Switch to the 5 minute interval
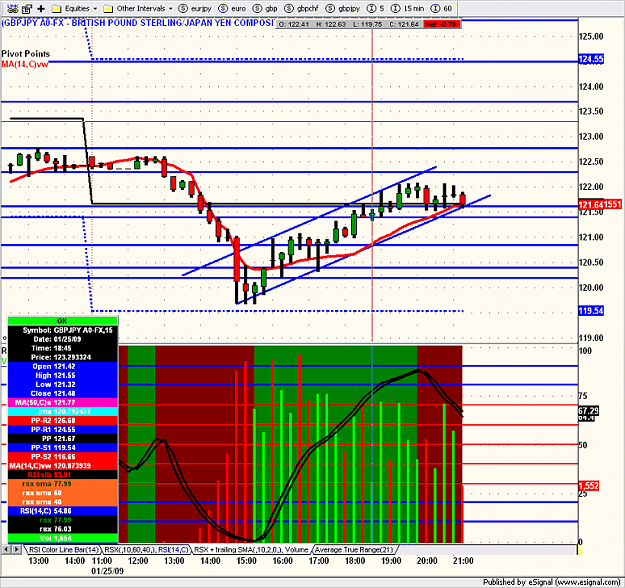This screenshot has width=625, height=588. click(376, 8)
